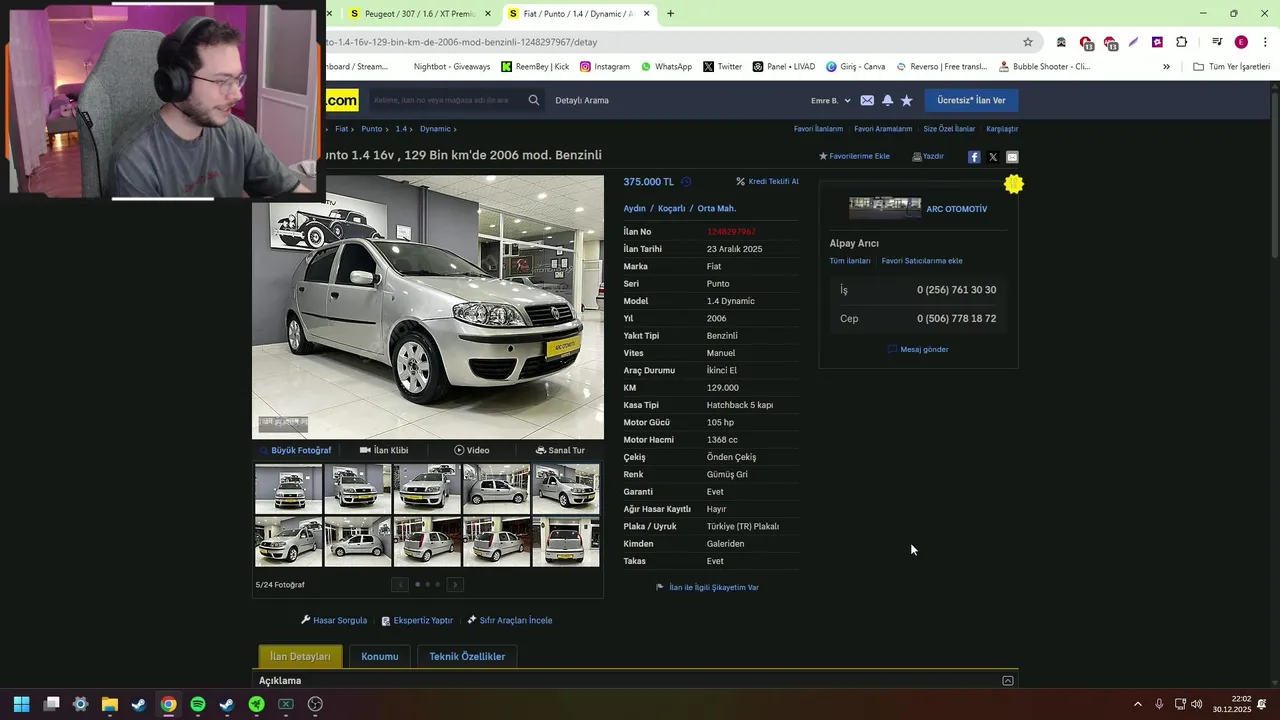Expand the hidden bookmarks chevron

(x=1166, y=67)
